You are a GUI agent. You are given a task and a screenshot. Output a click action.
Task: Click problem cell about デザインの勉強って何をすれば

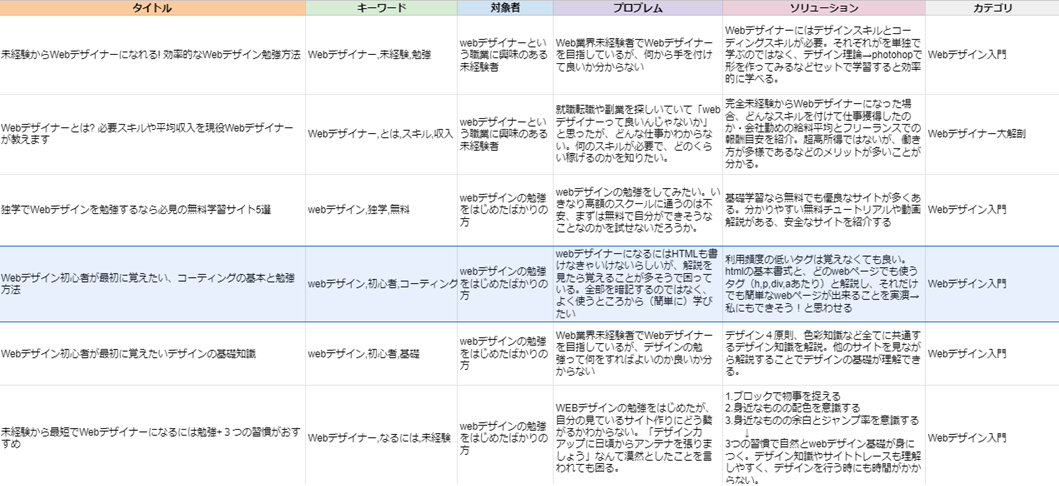coord(638,354)
